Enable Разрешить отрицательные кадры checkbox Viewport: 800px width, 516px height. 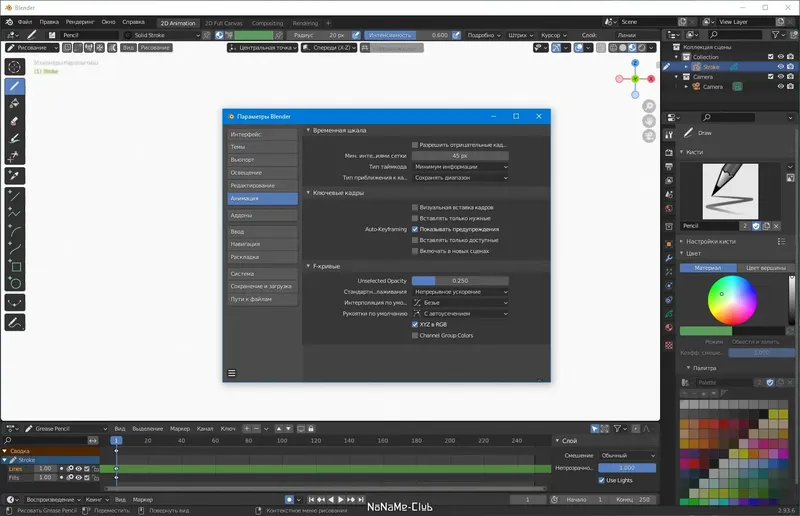pyautogui.click(x=415, y=145)
